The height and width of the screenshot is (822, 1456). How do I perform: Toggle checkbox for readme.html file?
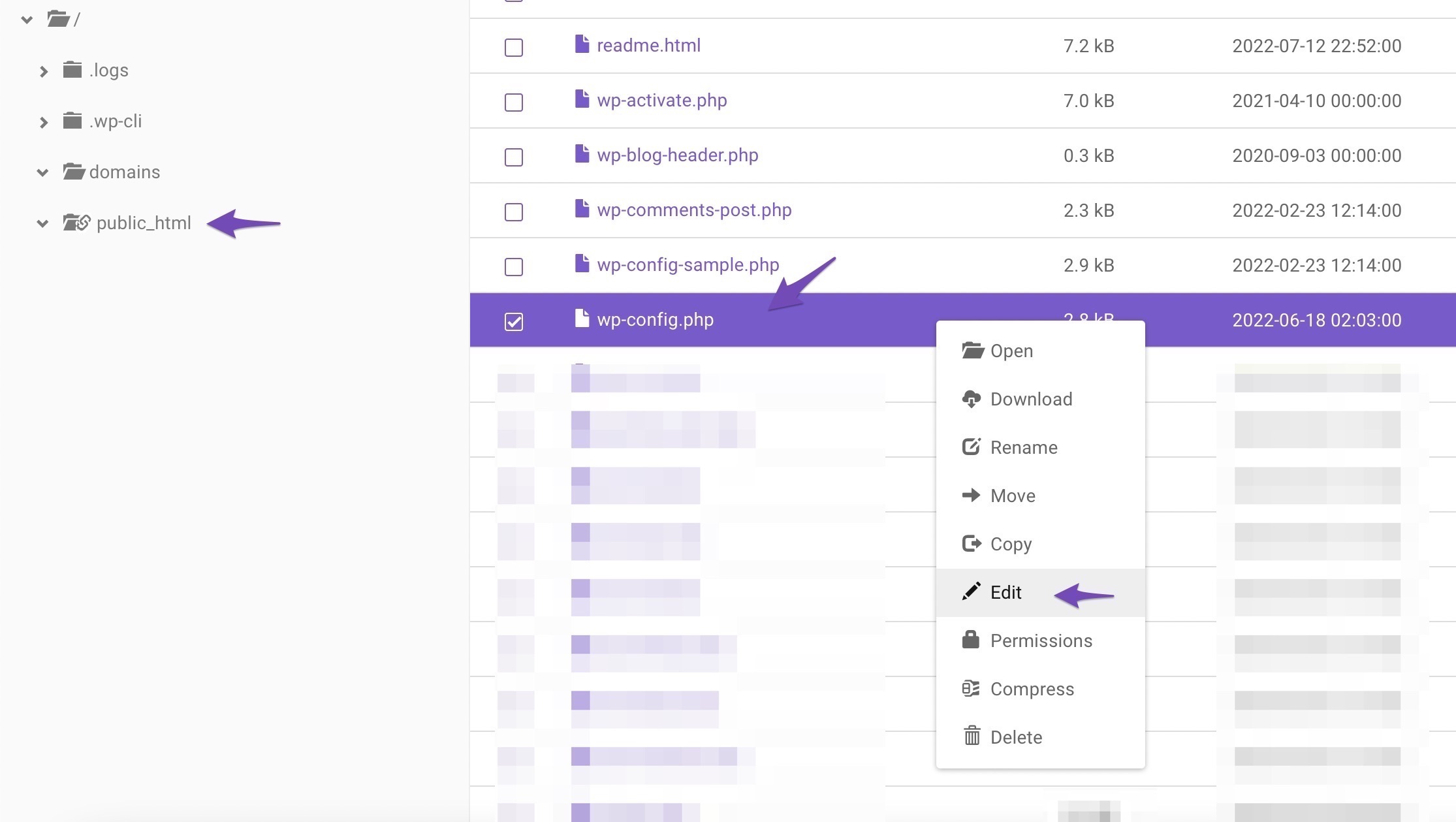tap(514, 45)
